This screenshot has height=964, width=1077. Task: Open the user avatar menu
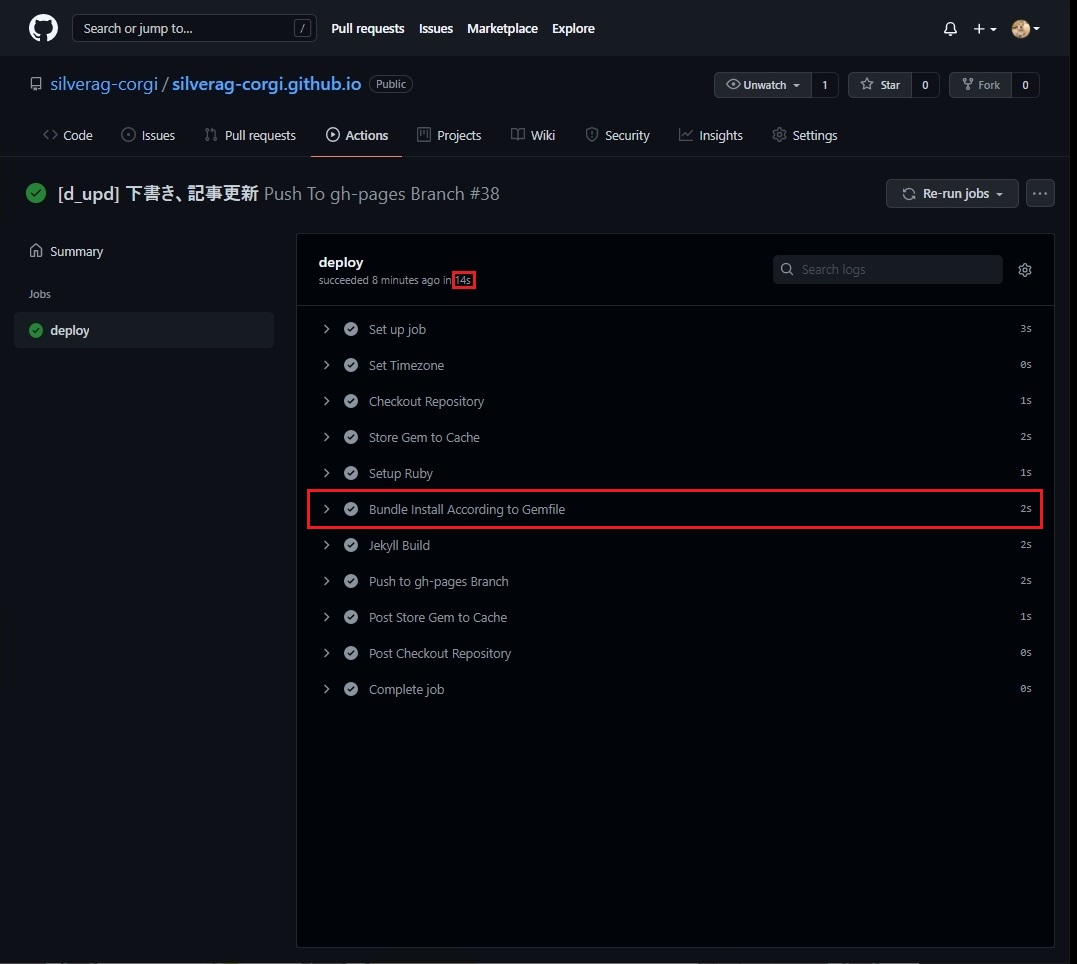coord(1025,29)
